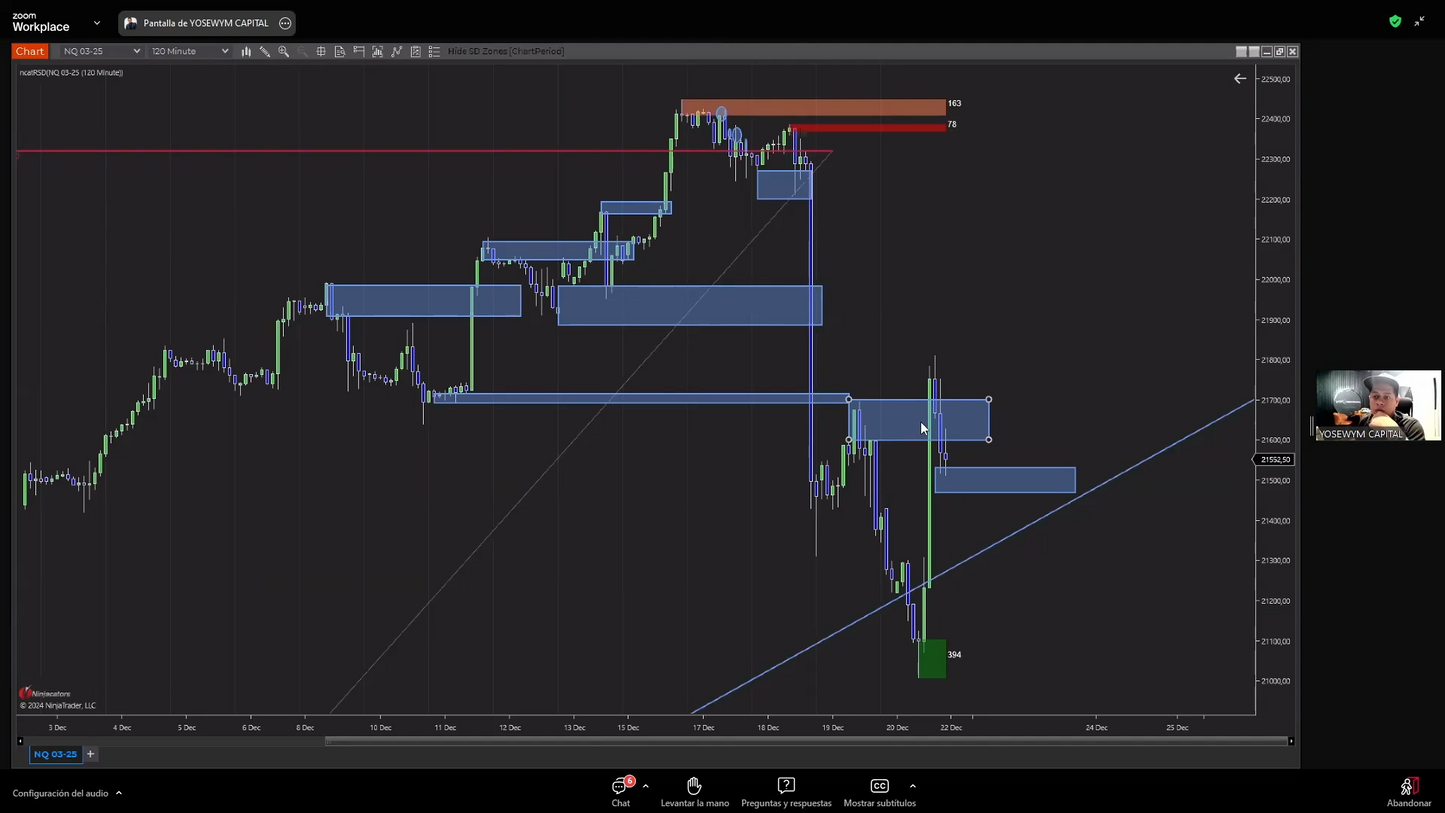This screenshot has width=1445, height=813.
Task: Open the NQ 03-25 instrument dropdown
Action: pos(100,51)
